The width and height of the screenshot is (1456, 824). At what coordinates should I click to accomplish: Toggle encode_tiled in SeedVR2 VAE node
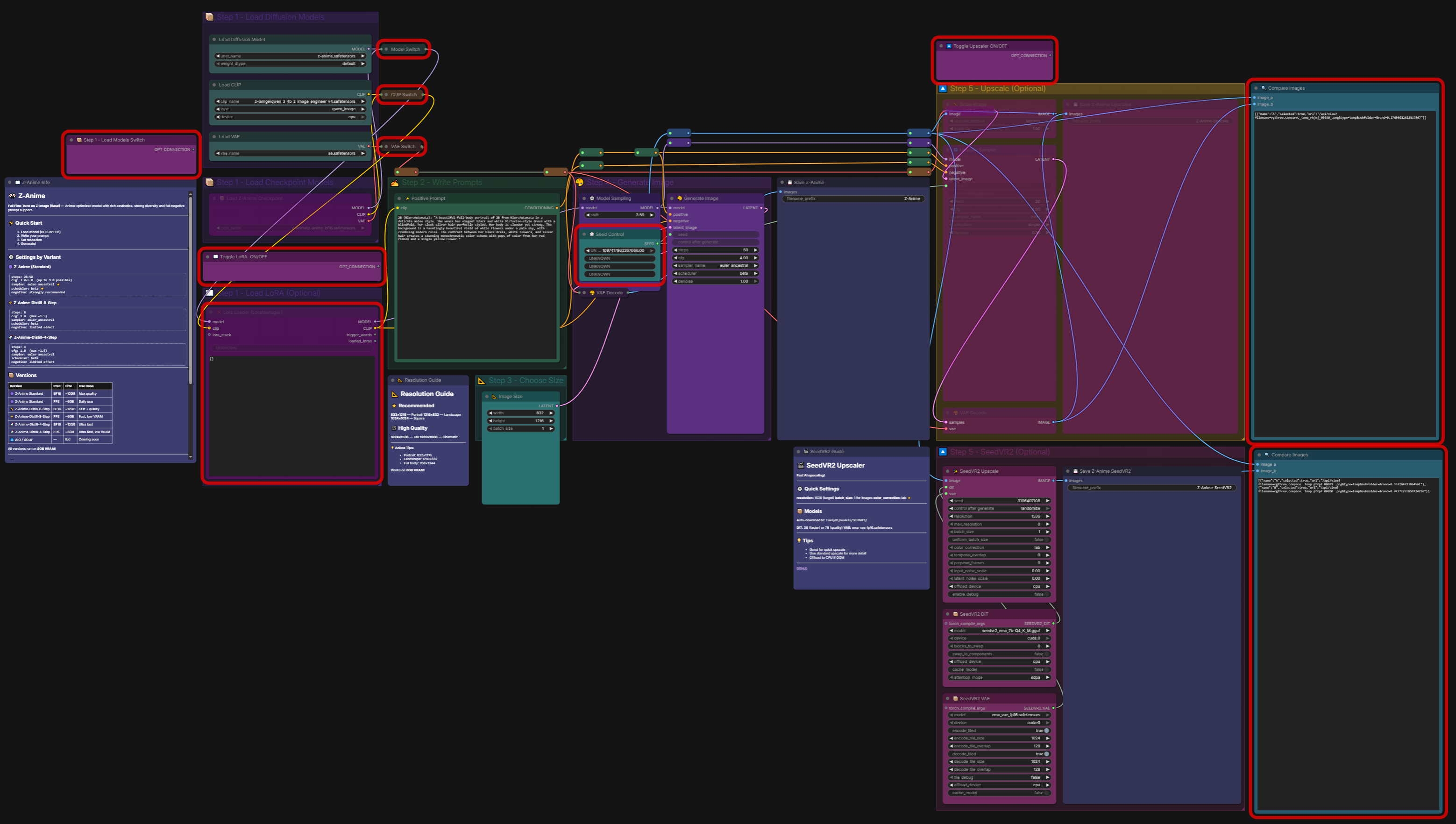click(x=1046, y=731)
